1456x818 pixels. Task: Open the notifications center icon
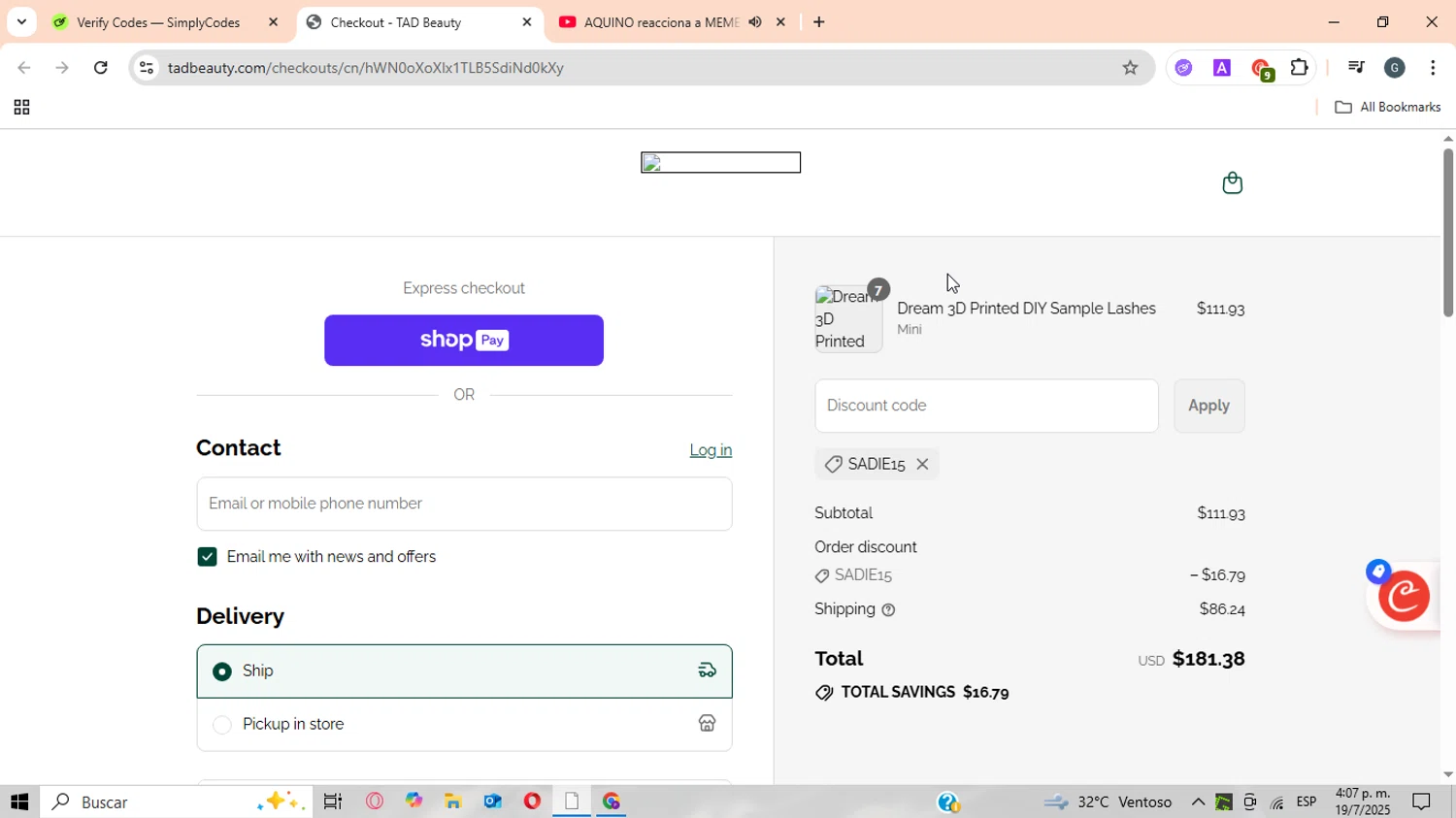pyautogui.click(x=1422, y=802)
